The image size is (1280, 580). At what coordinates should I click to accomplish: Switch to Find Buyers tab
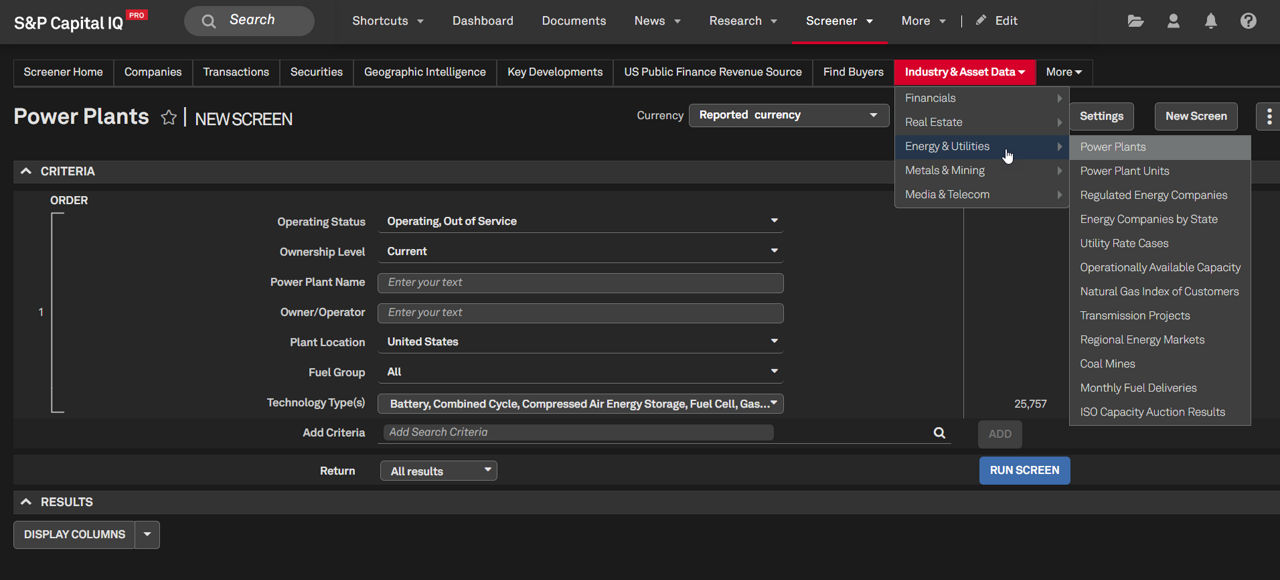tap(853, 72)
